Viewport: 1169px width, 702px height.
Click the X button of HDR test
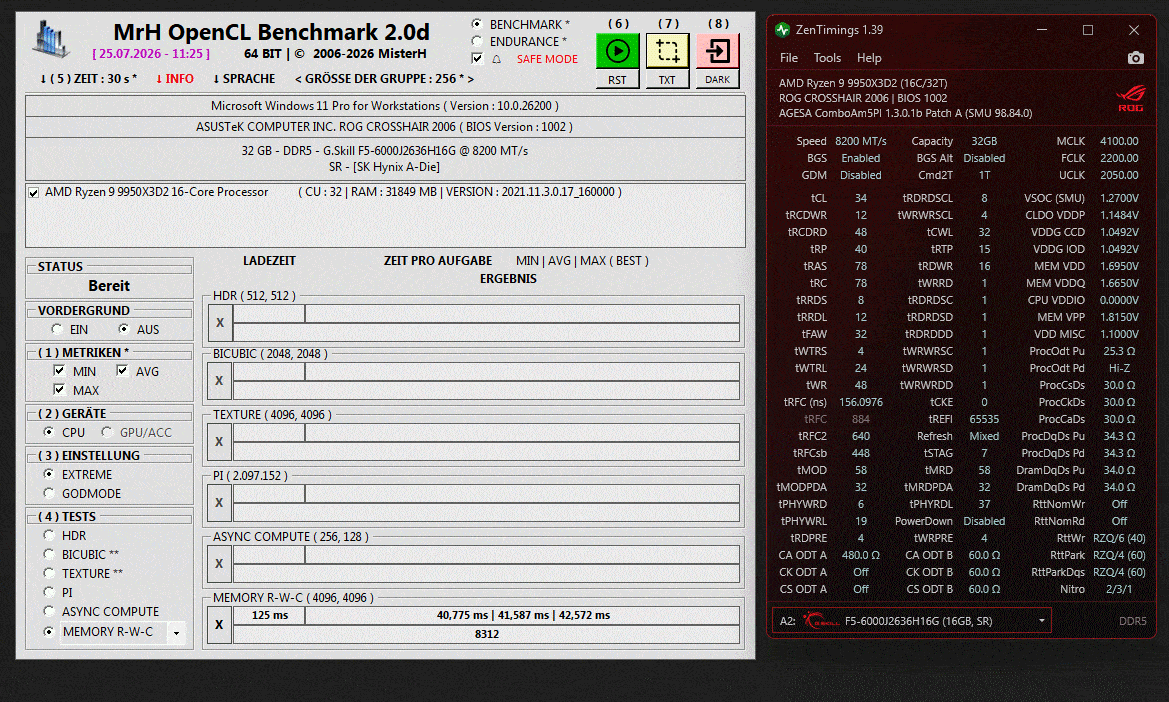pyautogui.click(x=220, y=323)
